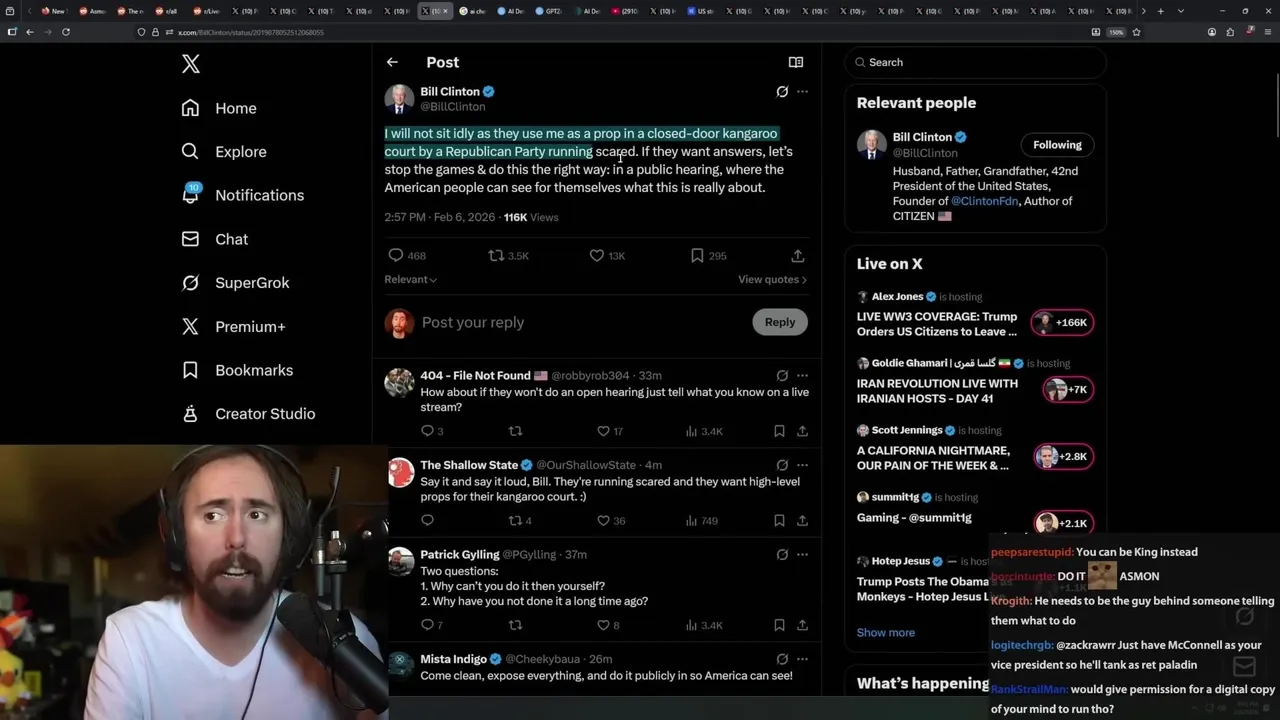Viewport: 1280px width, 720px height.
Task: Click post timestamp 2:57 PM Feb 6, 2026
Action: coord(440,217)
